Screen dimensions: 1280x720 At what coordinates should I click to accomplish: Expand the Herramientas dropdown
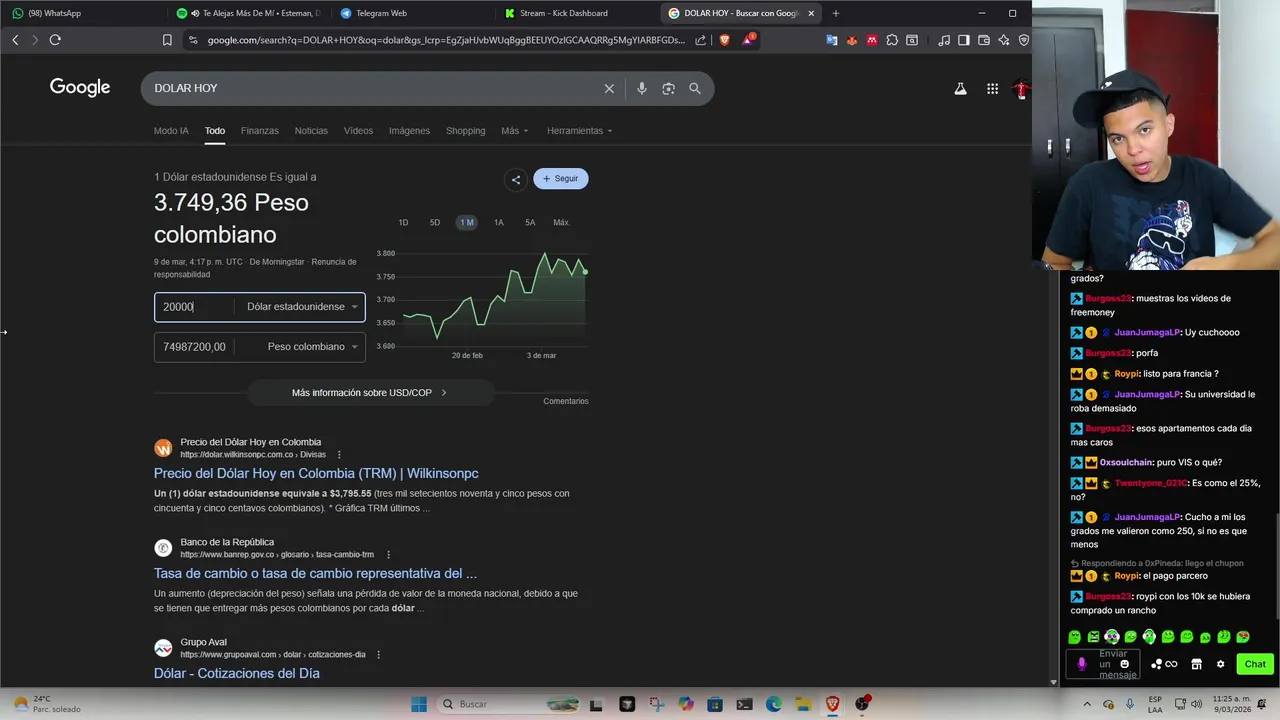[580, 131]
